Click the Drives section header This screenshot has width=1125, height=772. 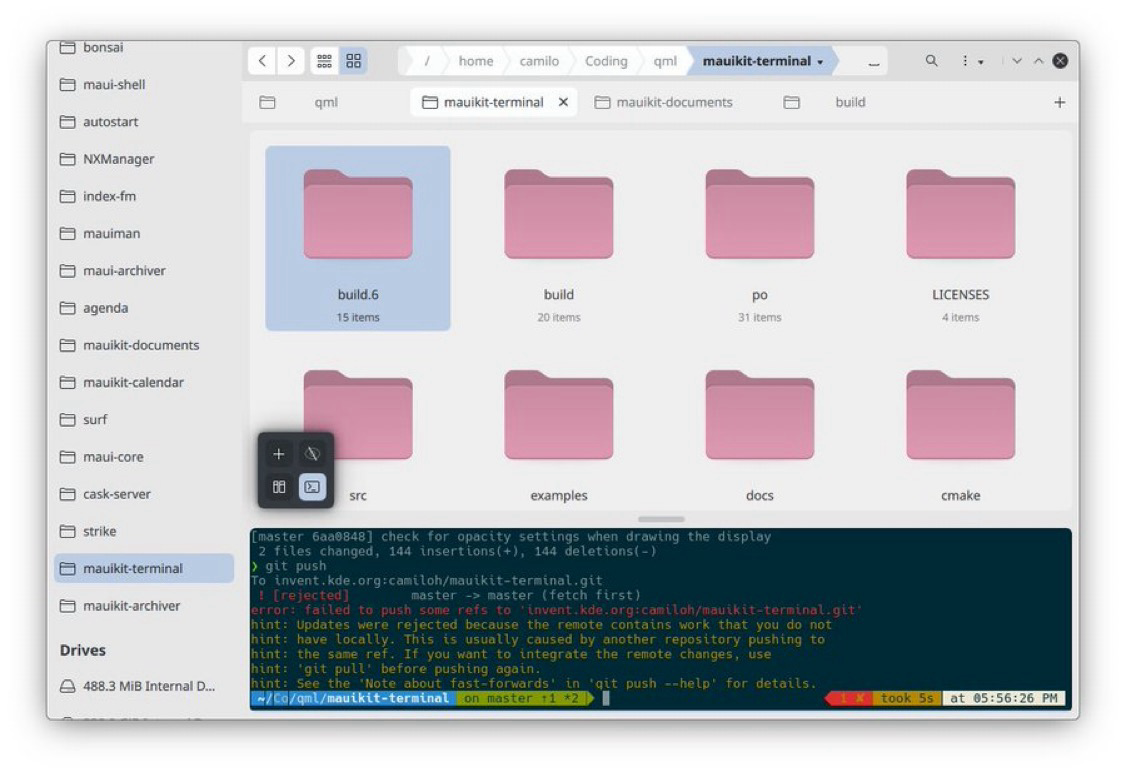83,650
